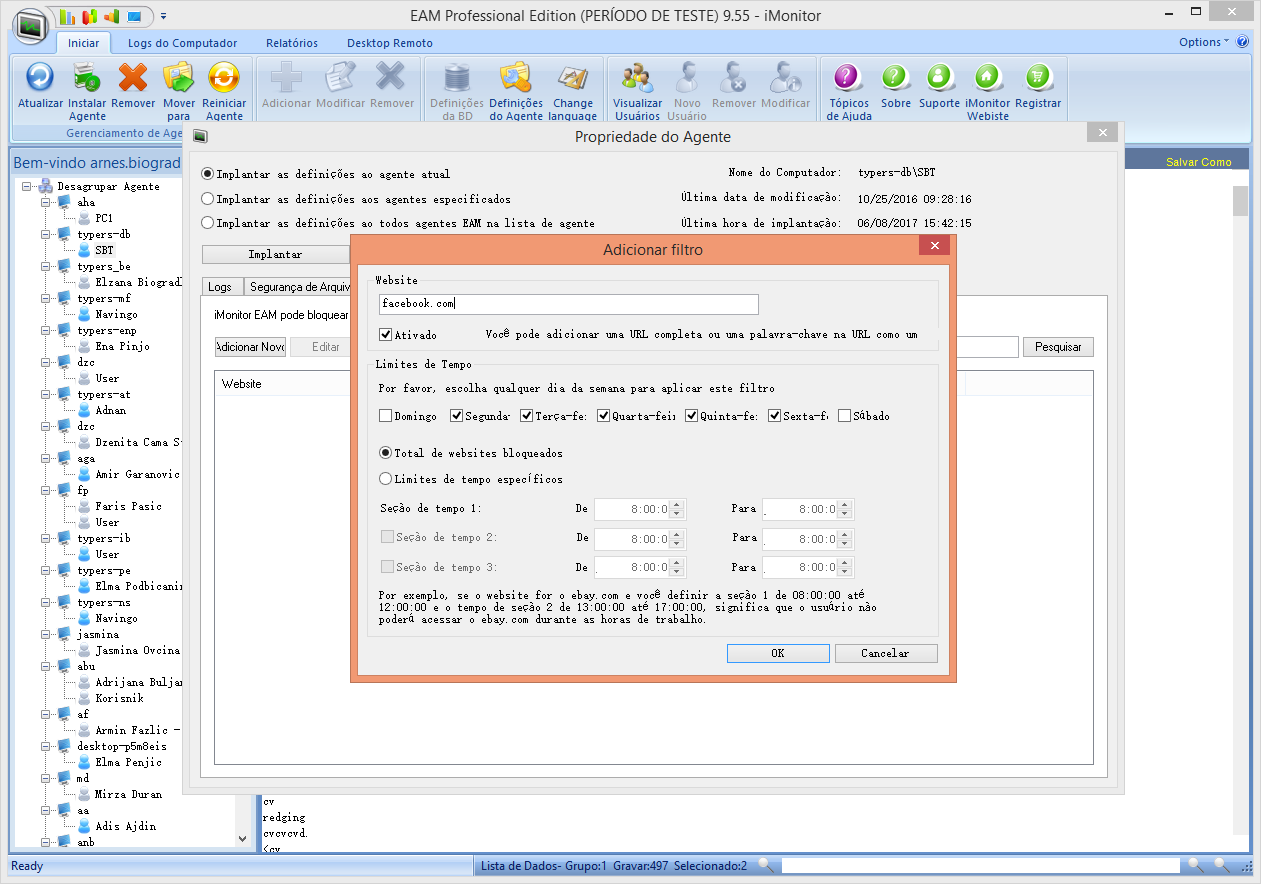The height and width of the screenshot is (884, 1261).
Task: Switch to Relatórios ribbon tab
Action: (x=292, y=43)
